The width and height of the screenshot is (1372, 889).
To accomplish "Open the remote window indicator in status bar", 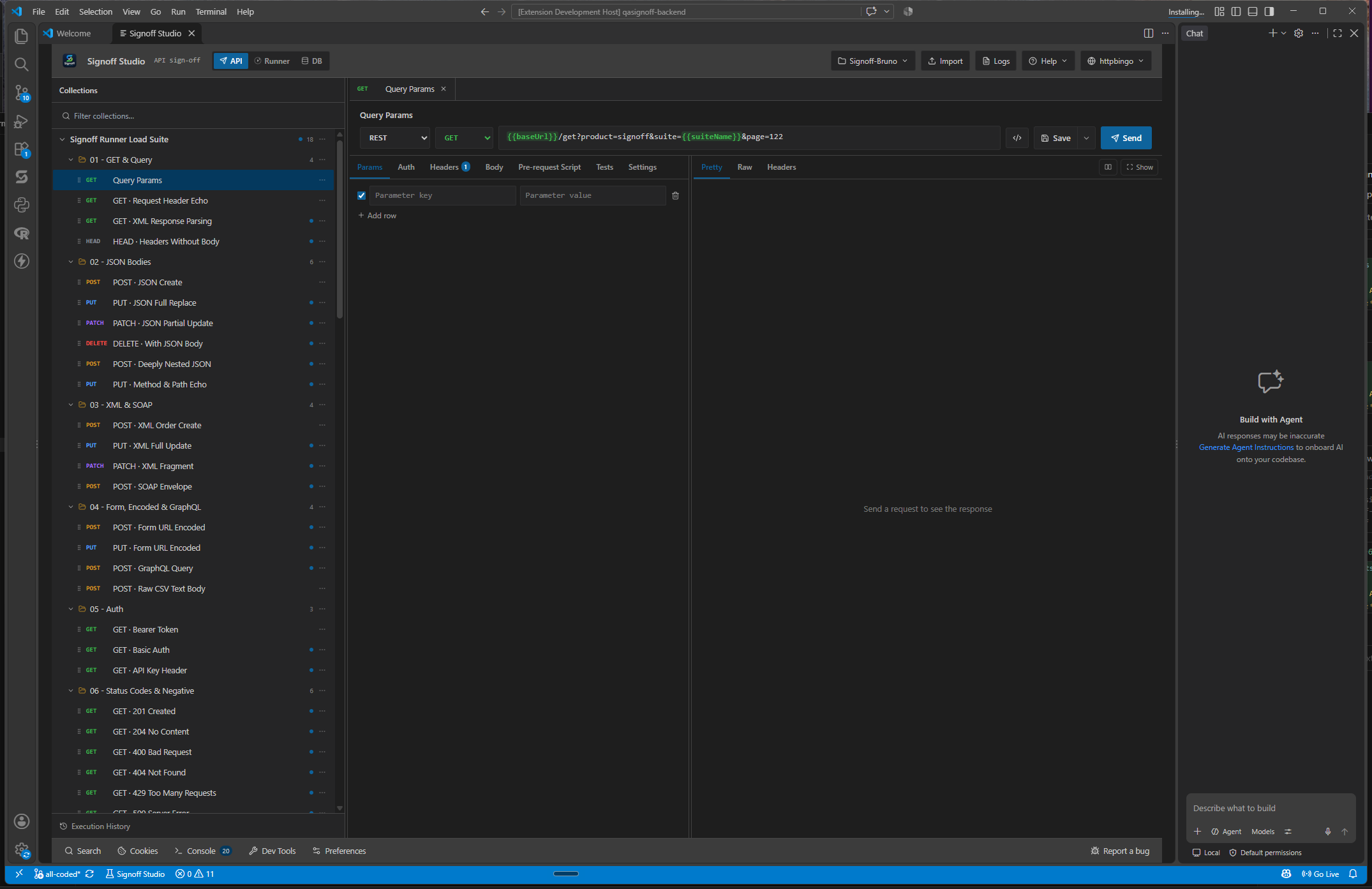I will (19, 874).
